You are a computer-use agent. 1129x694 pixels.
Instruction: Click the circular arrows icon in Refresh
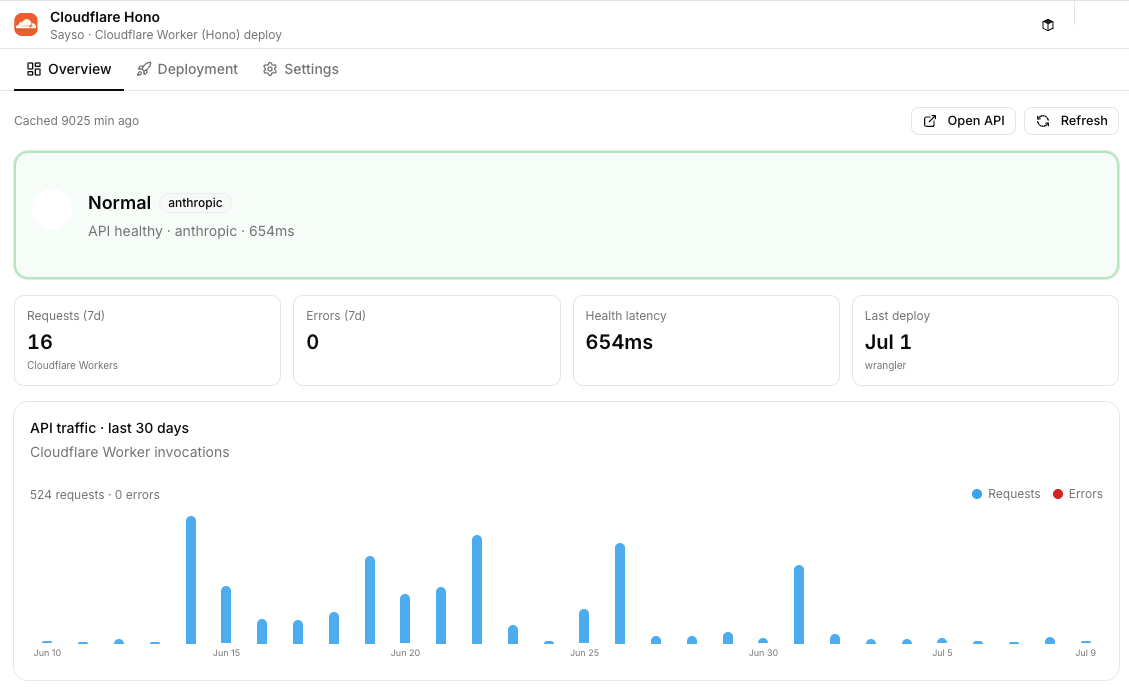tap(1043, 121)
